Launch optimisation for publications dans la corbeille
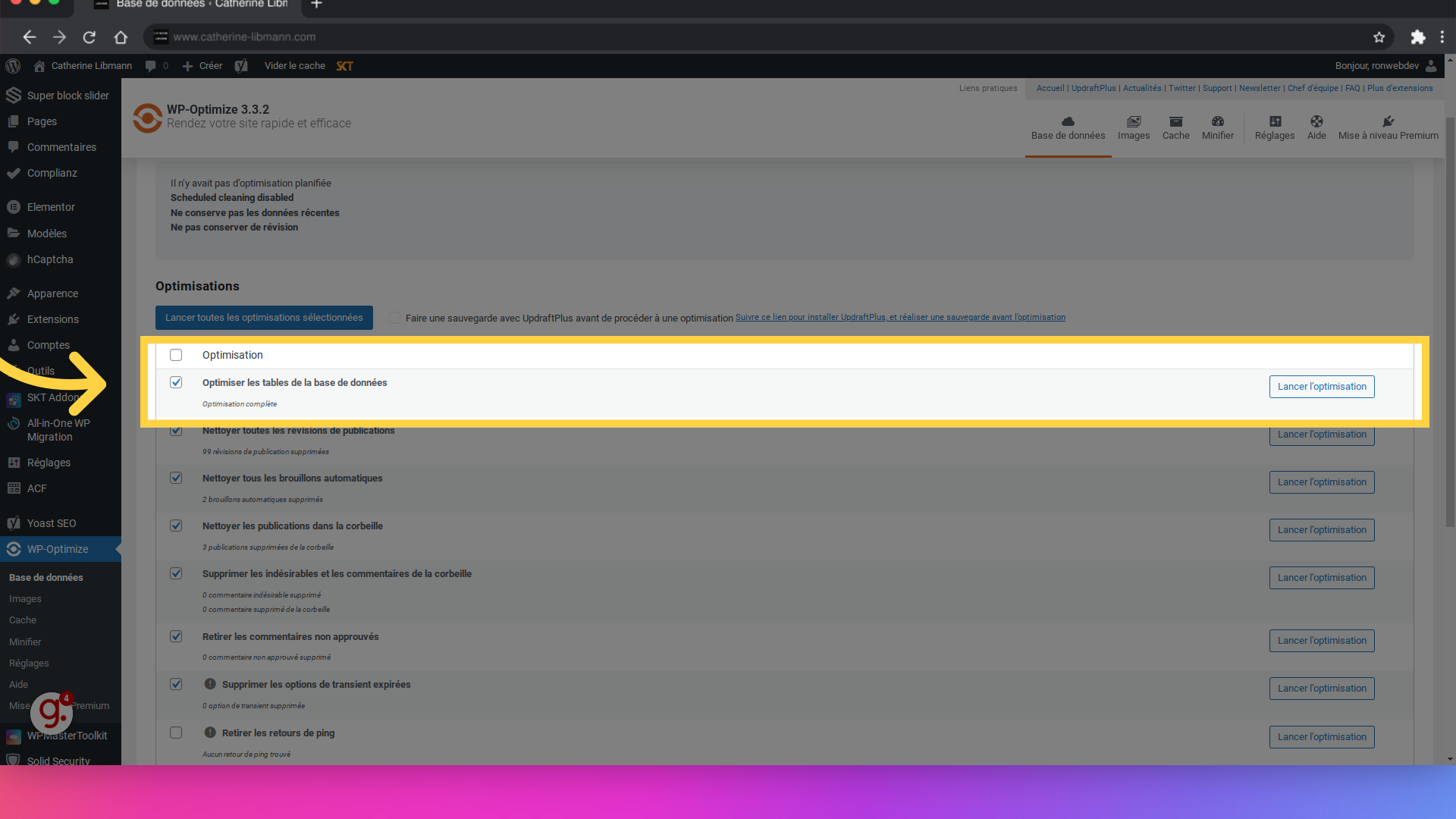 1322,530
